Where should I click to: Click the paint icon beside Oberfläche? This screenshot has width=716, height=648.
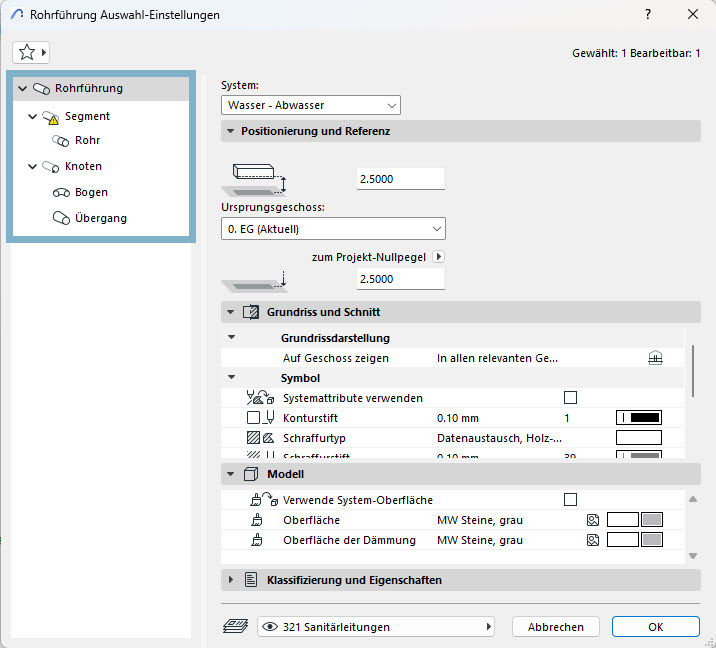tap(257, 520)
